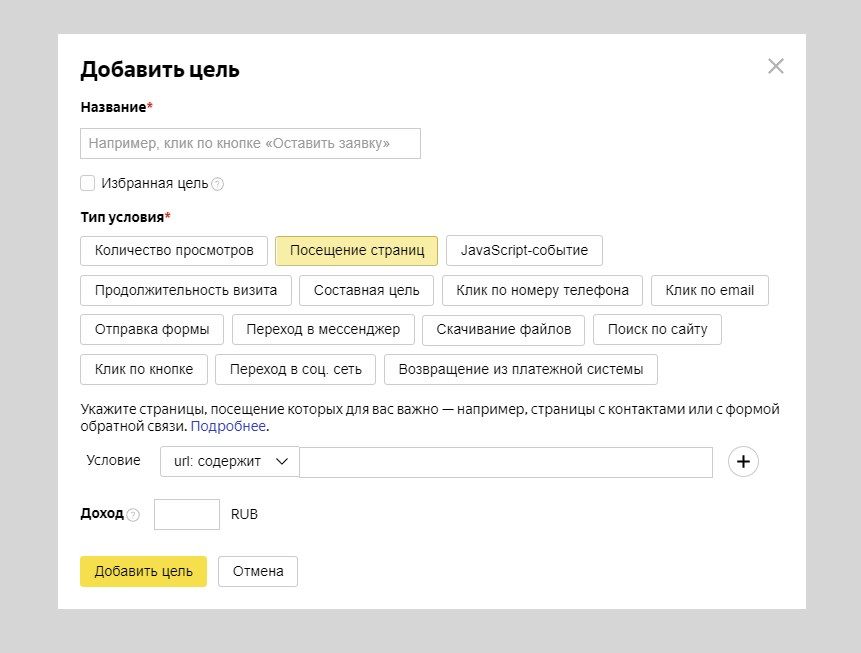Click help icon next to Доход
This screenshot has width=861, height=653.
coord(133,515)
